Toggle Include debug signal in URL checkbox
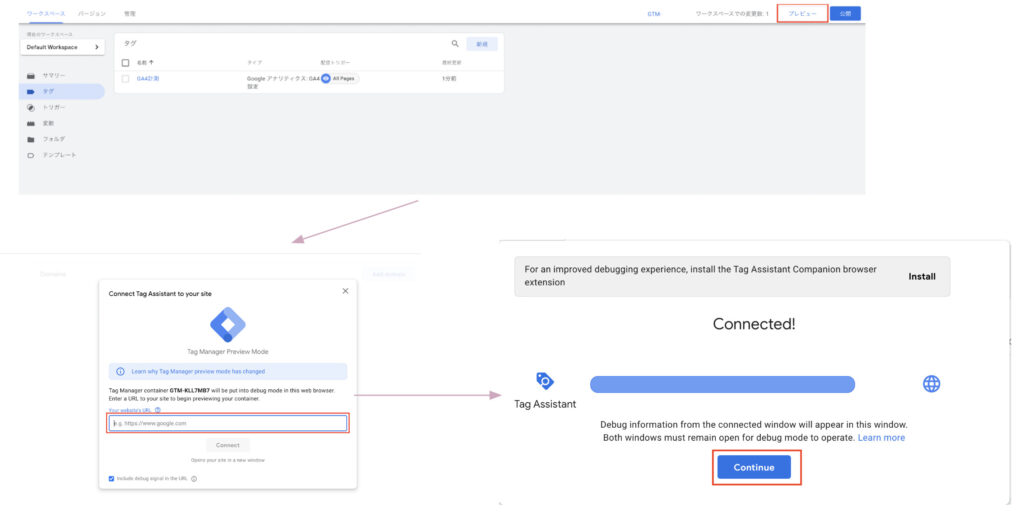 click(x=111, y=479)
